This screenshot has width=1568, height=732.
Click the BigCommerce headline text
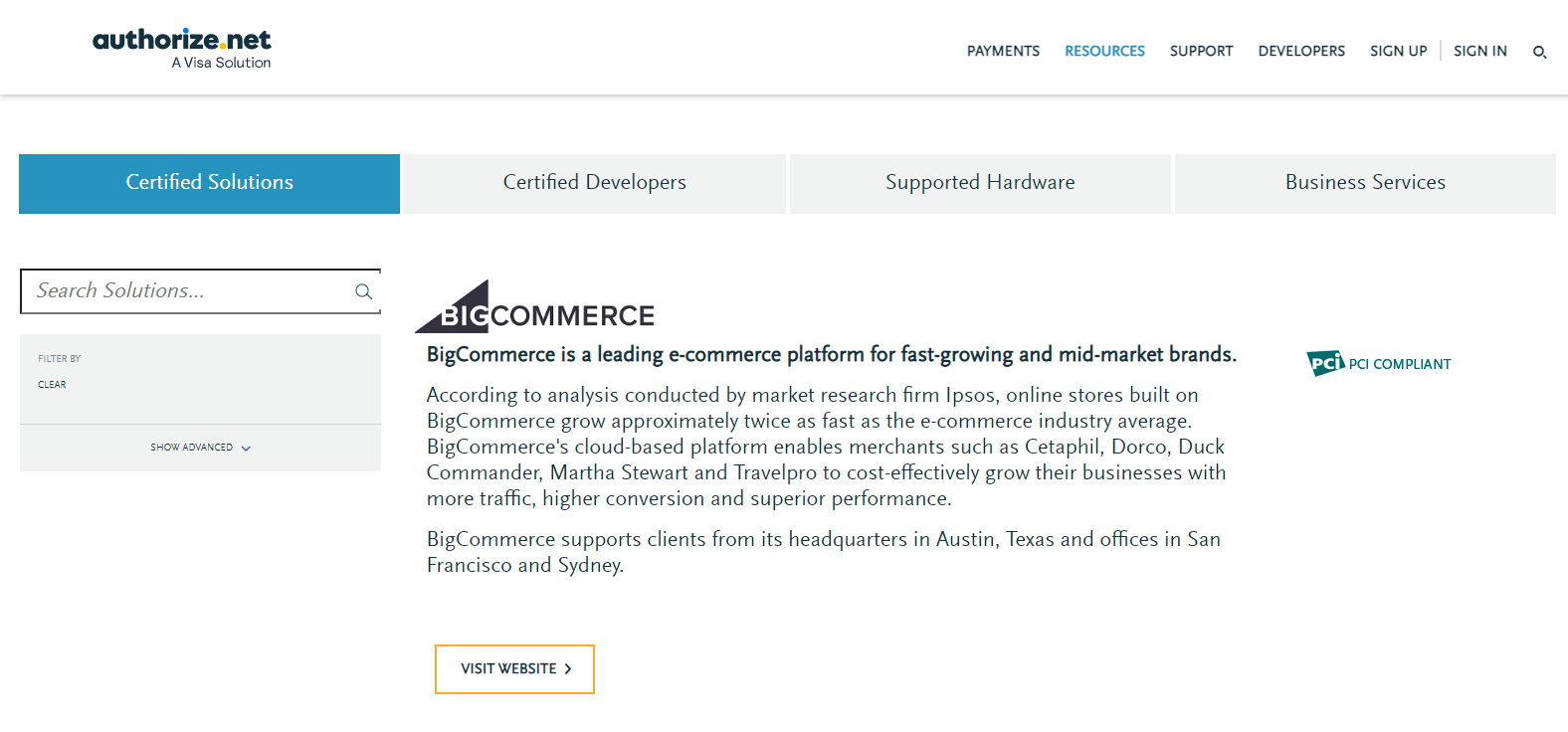(x=831, y=355)
